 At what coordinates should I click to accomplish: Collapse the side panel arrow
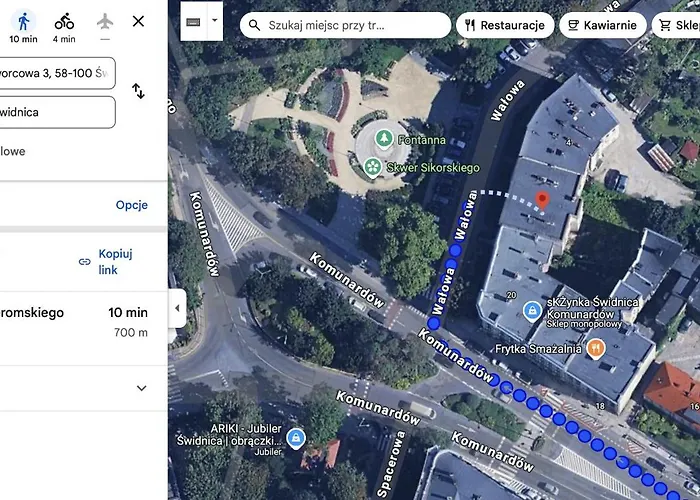point(177,308)
